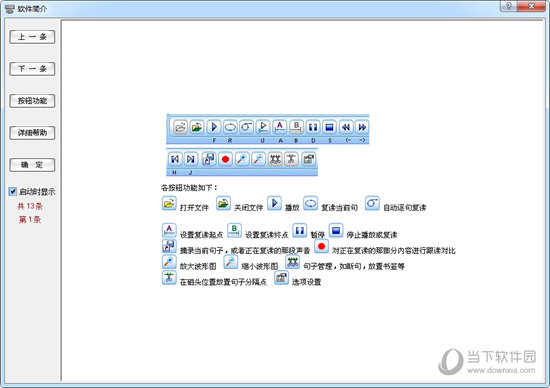Toggle the 启动时提示 checkbox
The width and height of the screenshot is (550, 388).
pyautogui.click(x=13, y=192)
